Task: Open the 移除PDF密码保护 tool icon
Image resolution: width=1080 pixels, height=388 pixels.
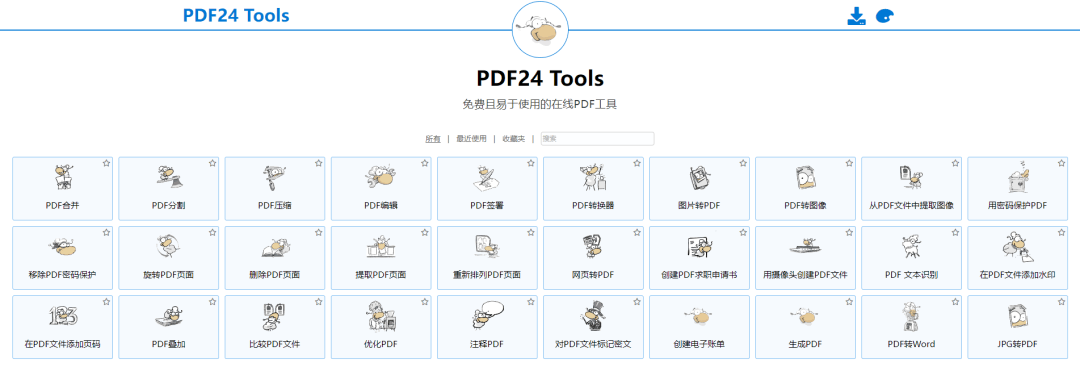Action: coord(63,247)
